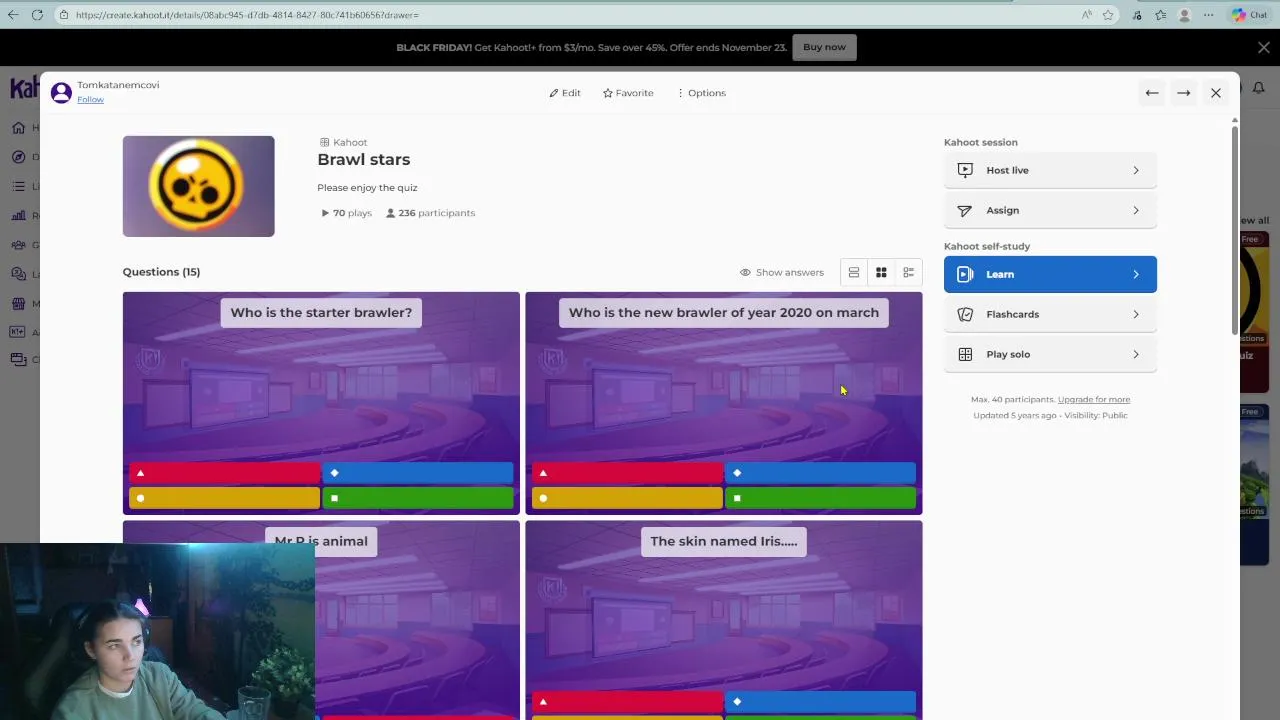Image resolution: width=1280 pixels, height=720 pixels.
Task: Switch to the stacked list question view
Action: click(854, 272)
